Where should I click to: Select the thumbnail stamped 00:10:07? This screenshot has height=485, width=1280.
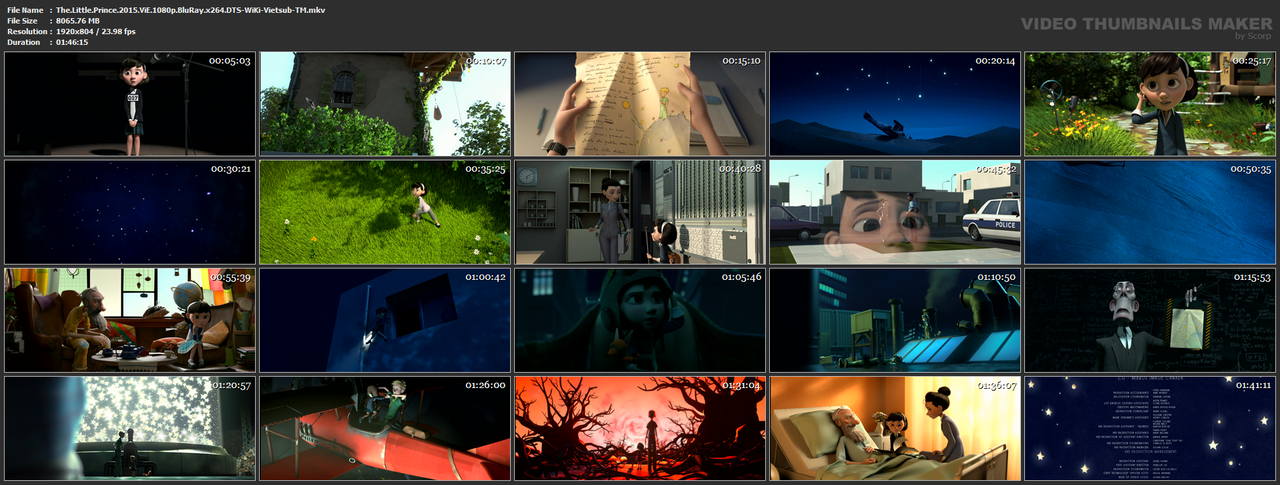tap(385, 104)
